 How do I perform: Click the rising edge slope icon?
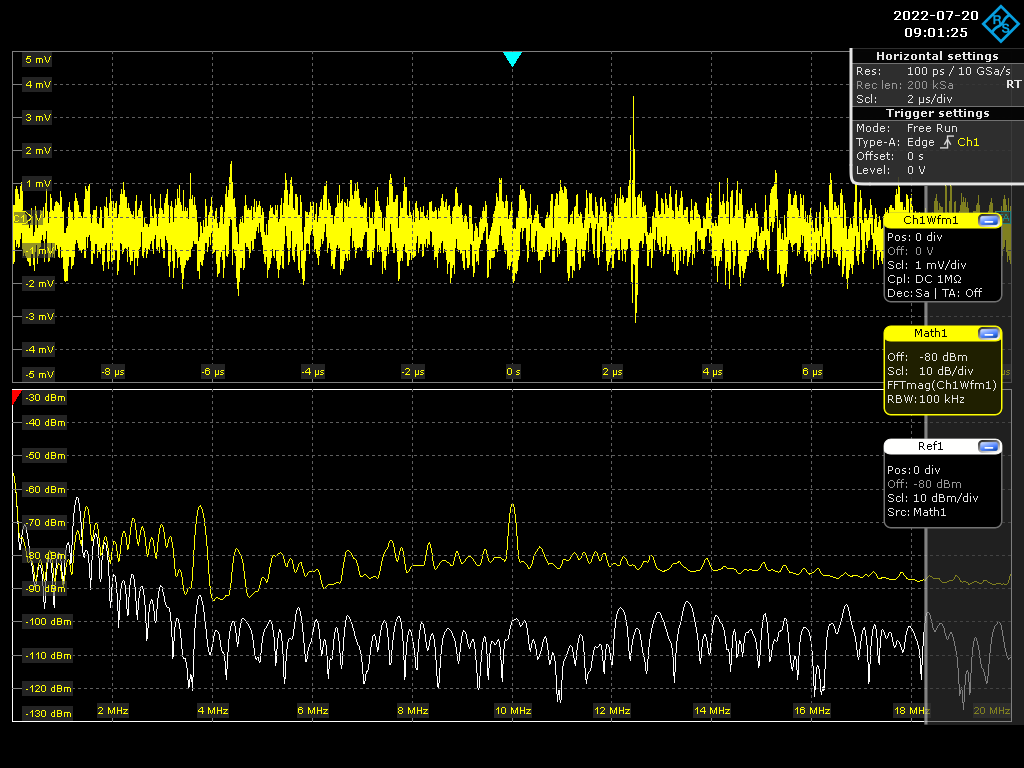[946, 142]
